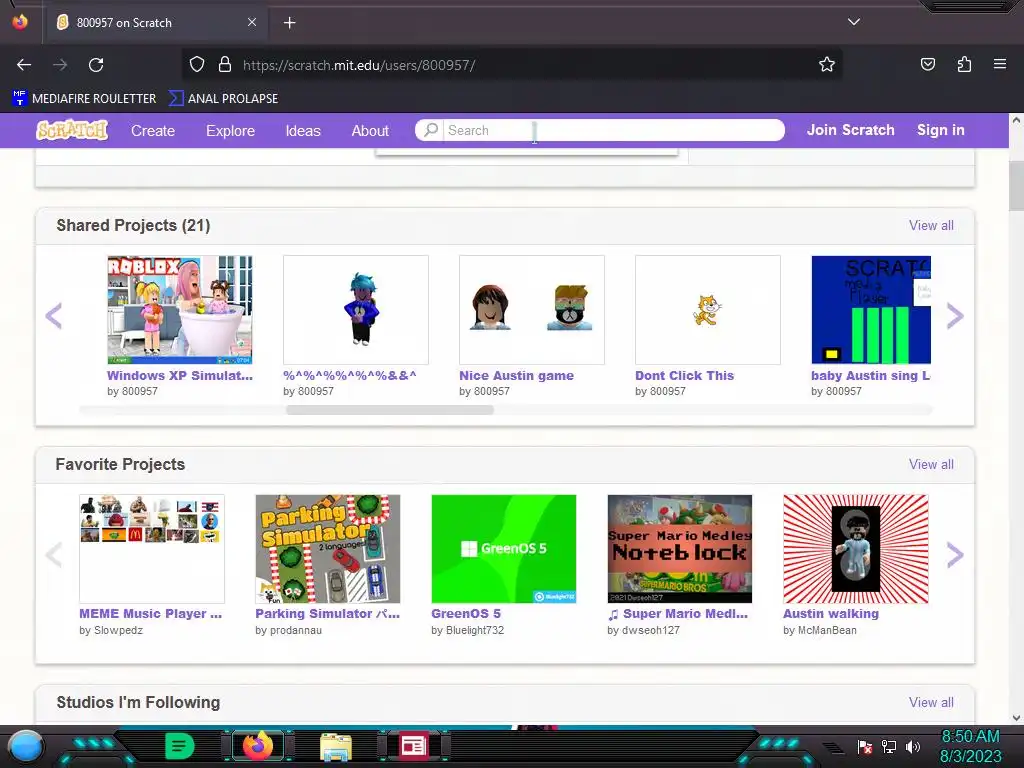Open the red window app in the taskbar

[x=413, y=746]
